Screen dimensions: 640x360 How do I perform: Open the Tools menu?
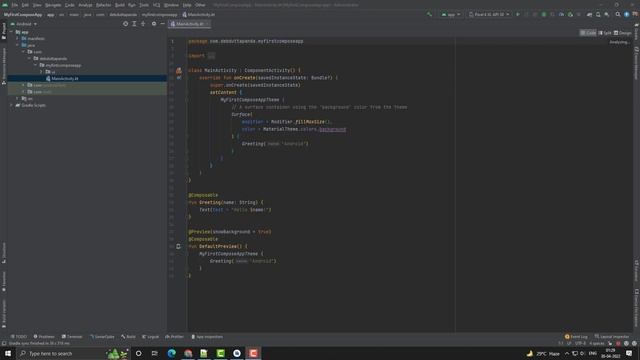pyautogui.click(x=144, y=5)
